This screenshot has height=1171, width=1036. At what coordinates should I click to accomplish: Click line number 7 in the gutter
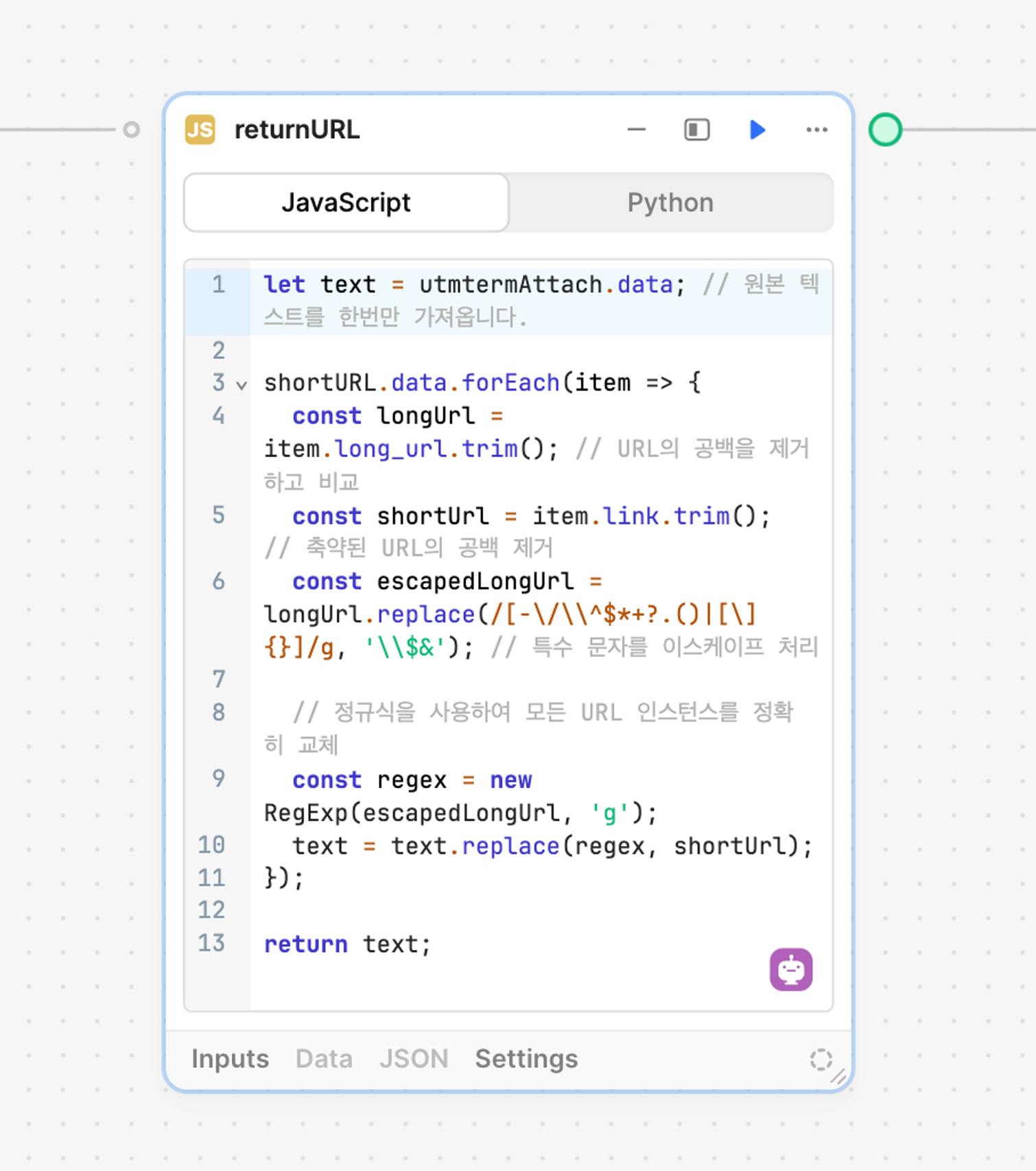click(218, 680)
